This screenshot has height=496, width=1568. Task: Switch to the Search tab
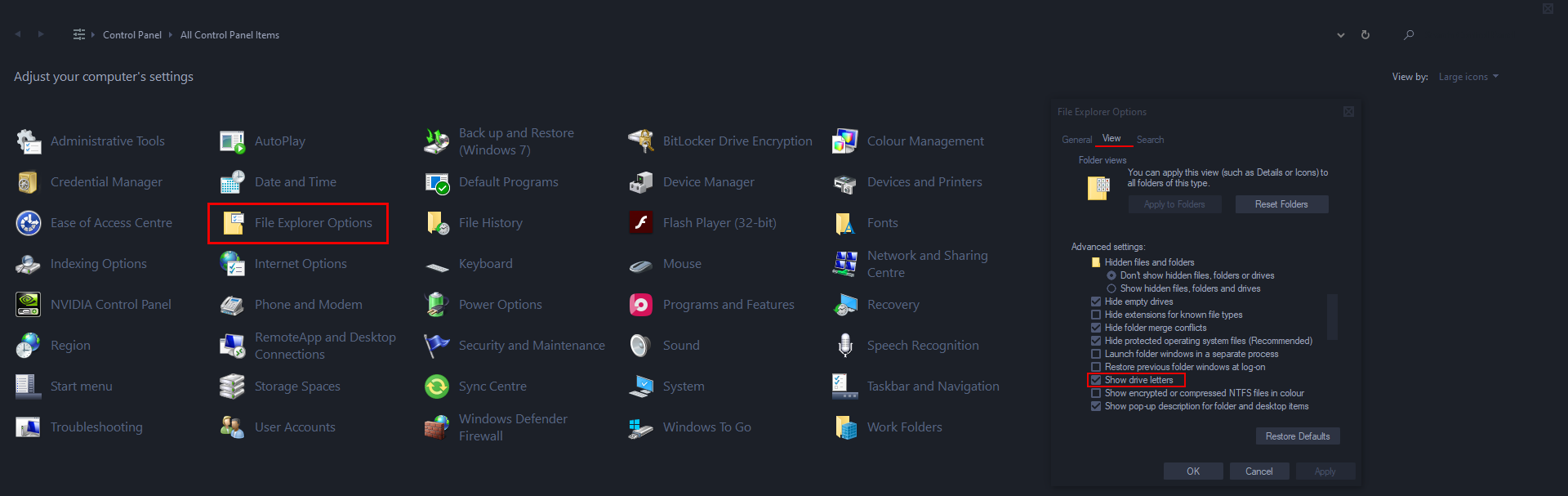pyautogui.click(x=1150, y=140)
